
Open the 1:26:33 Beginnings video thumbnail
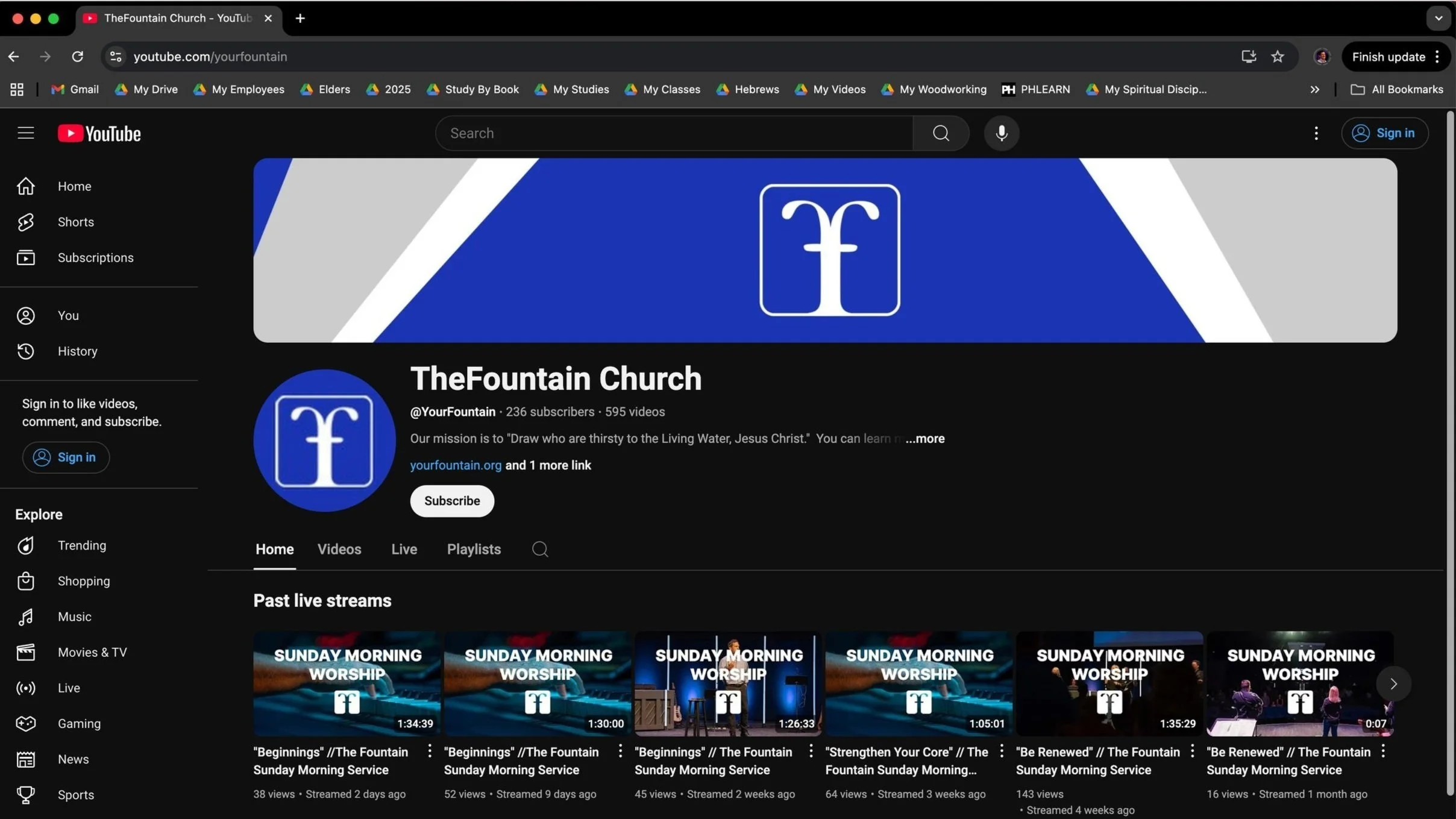coord(727,683)
